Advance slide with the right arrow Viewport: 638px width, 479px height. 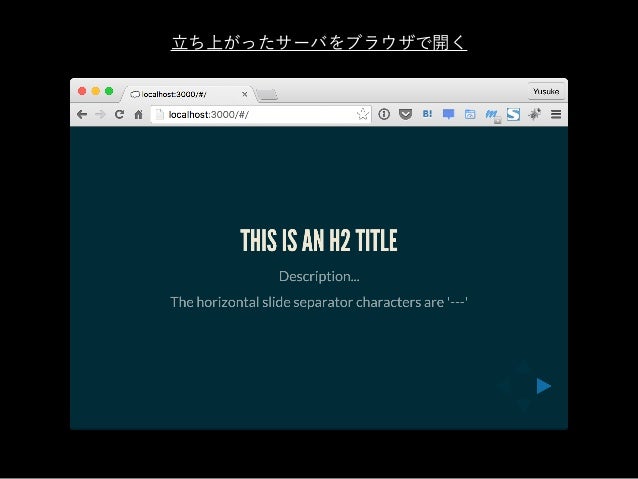pos(544,386)
